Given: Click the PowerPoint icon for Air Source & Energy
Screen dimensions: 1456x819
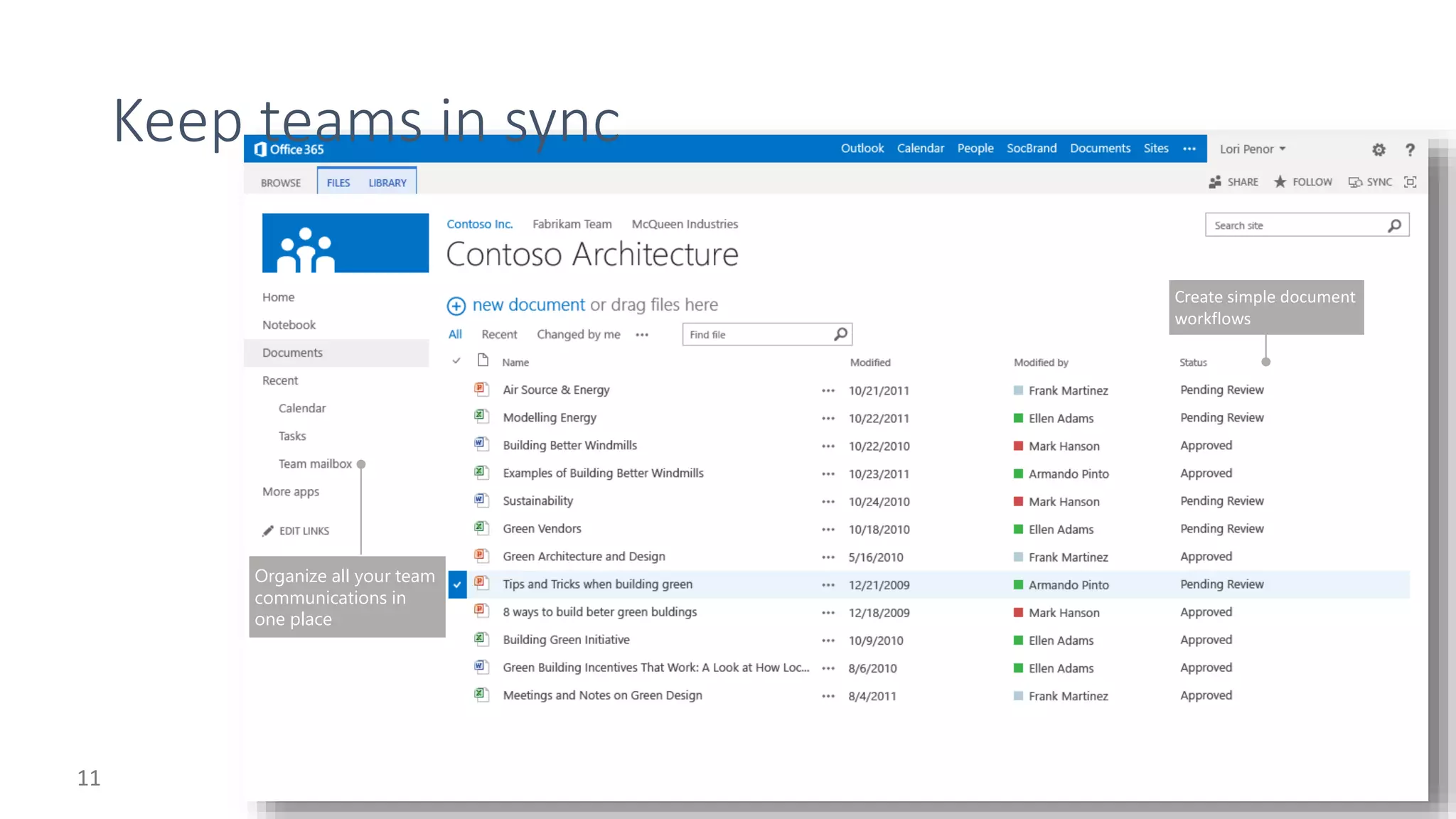Looking at the screenshot, I should click(x=481, y=389).
